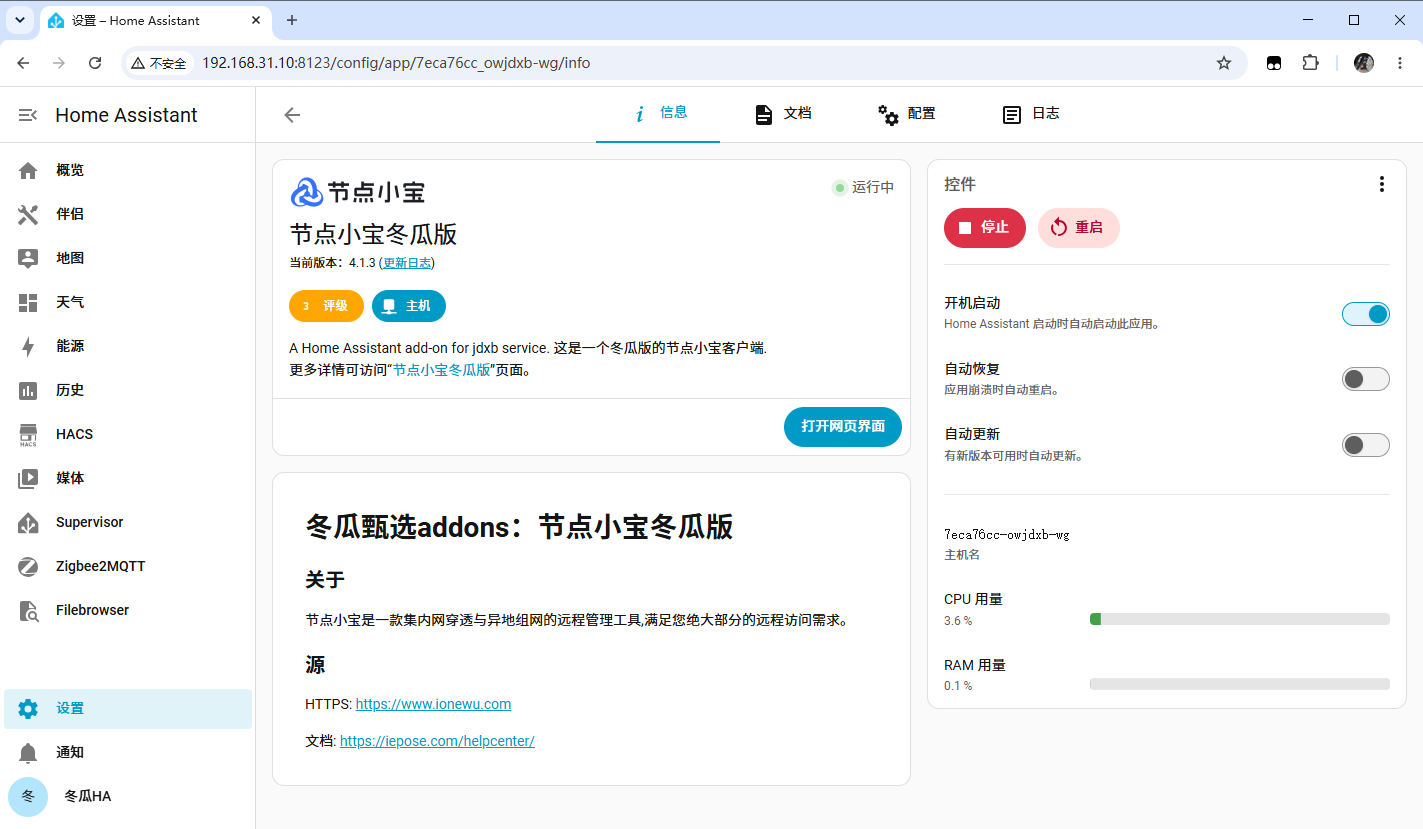The image size is (1423, 829).
Task: Click the 运行中 status indicator
Action: [x=864, y=188]
